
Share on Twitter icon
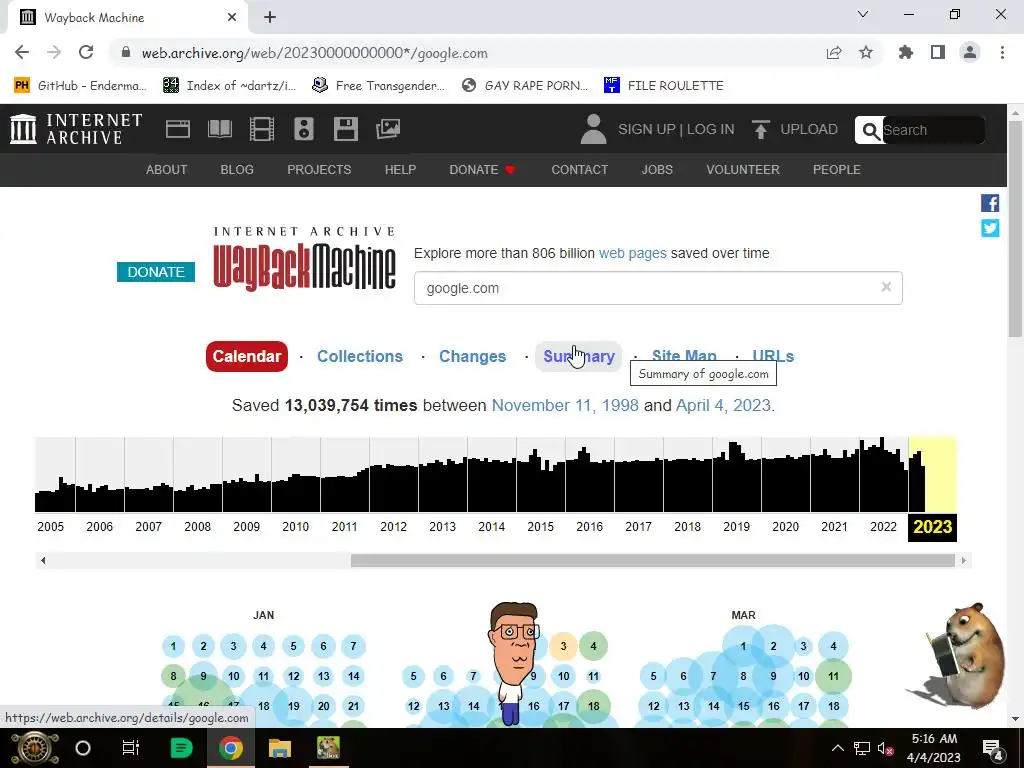[x=990, y=228]
